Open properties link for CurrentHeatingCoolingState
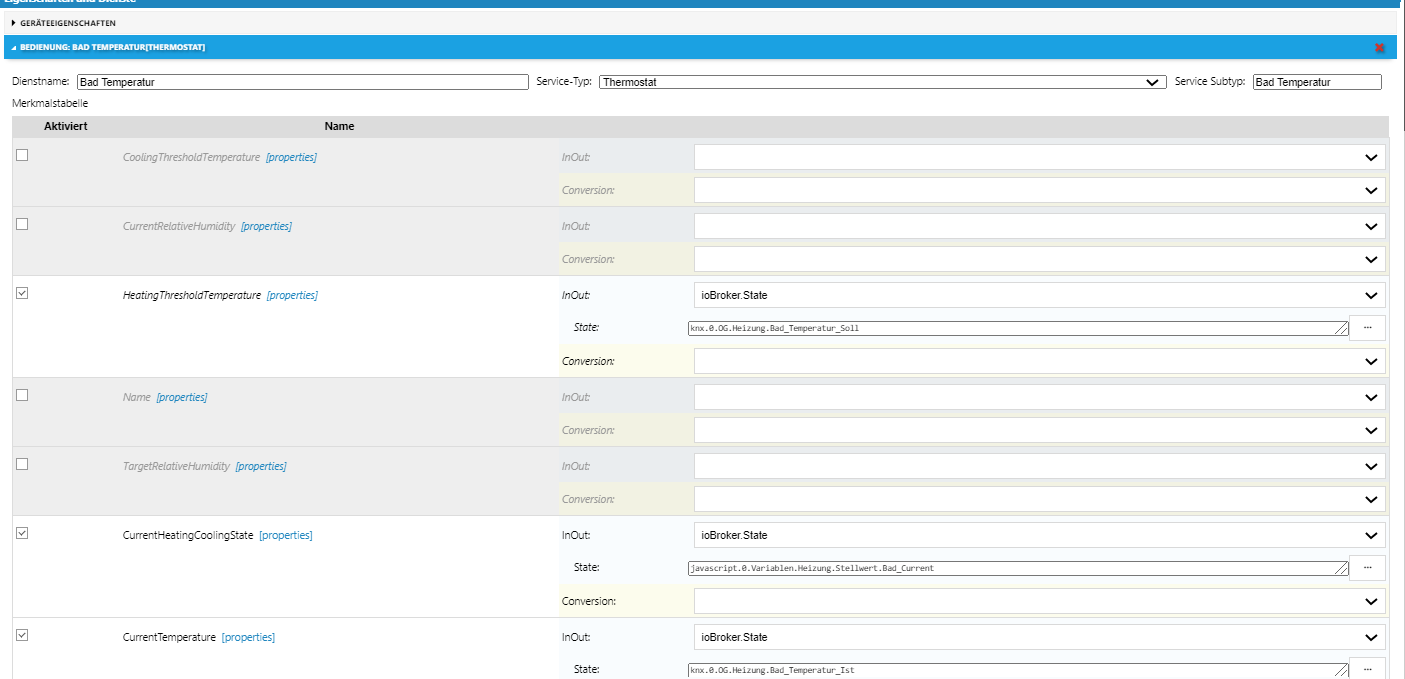Viewport: 1405px width, 679px height. click(286, 535)
